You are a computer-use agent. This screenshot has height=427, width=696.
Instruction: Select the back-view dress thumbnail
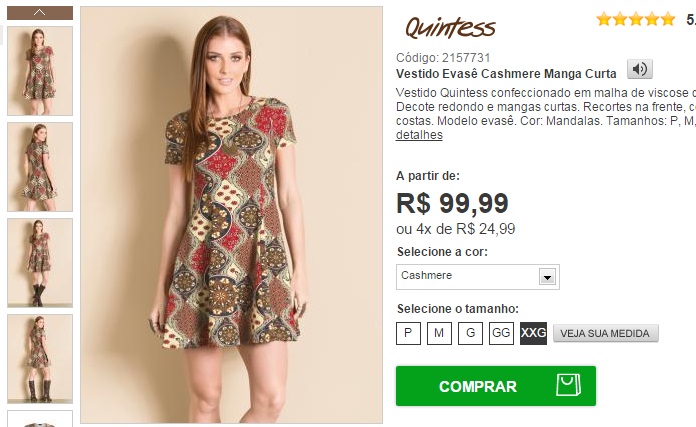[x=40, y=167]
